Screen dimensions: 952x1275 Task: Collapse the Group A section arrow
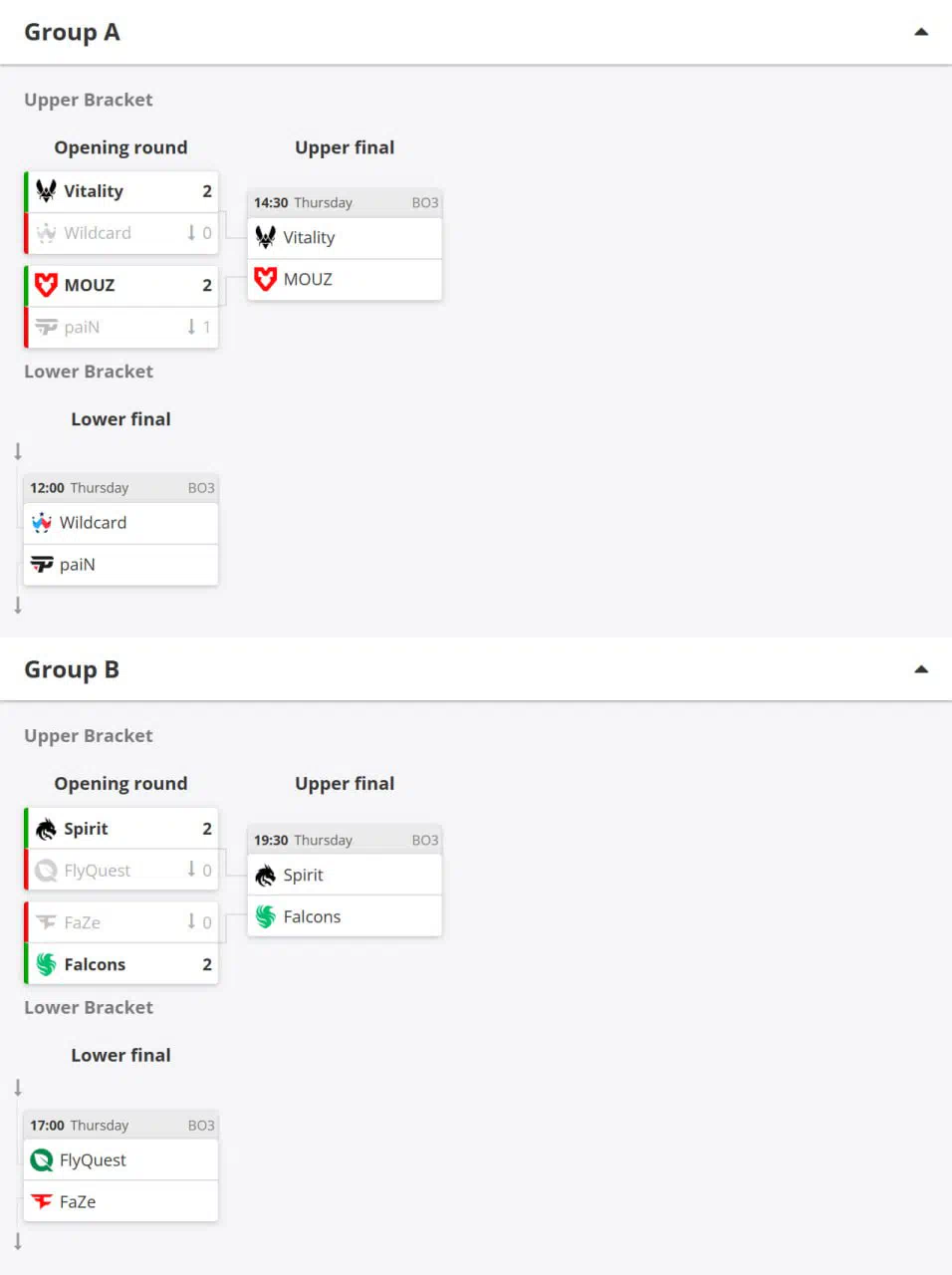(x=921, y=32)
